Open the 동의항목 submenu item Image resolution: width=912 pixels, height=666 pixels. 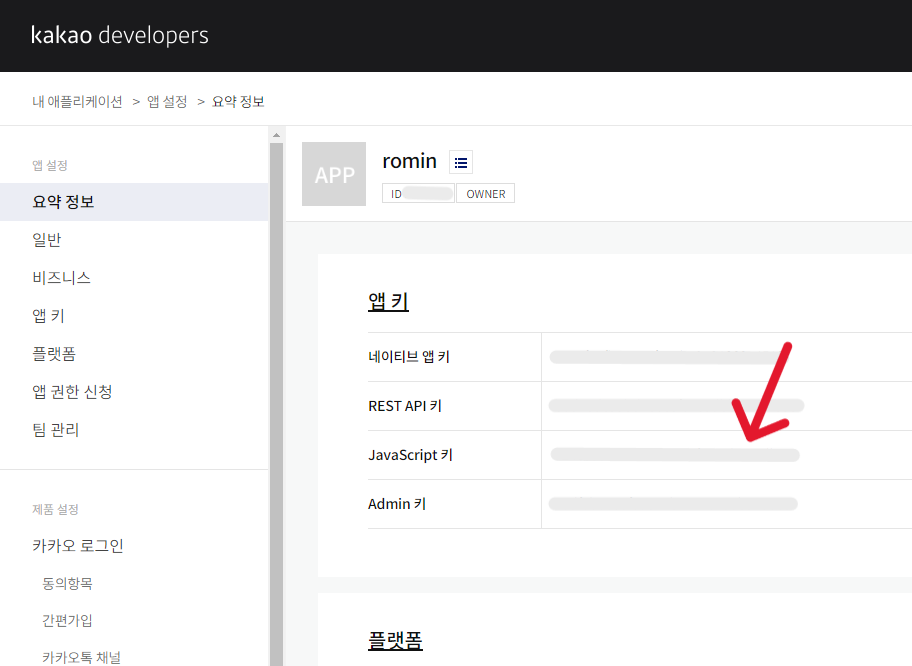point(67,583)
